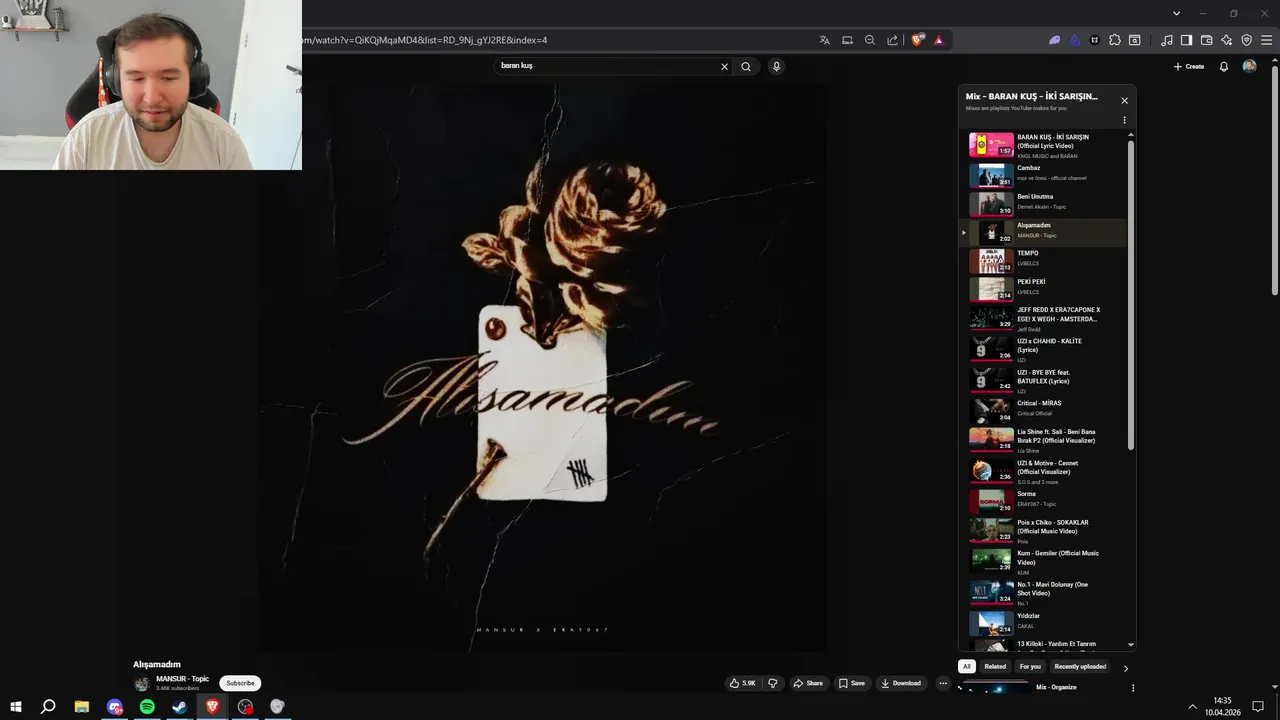Play Cambaz in the playlist
Image resolution: width=1280 pixels, height=720 pixels.
click(1043, 175)
